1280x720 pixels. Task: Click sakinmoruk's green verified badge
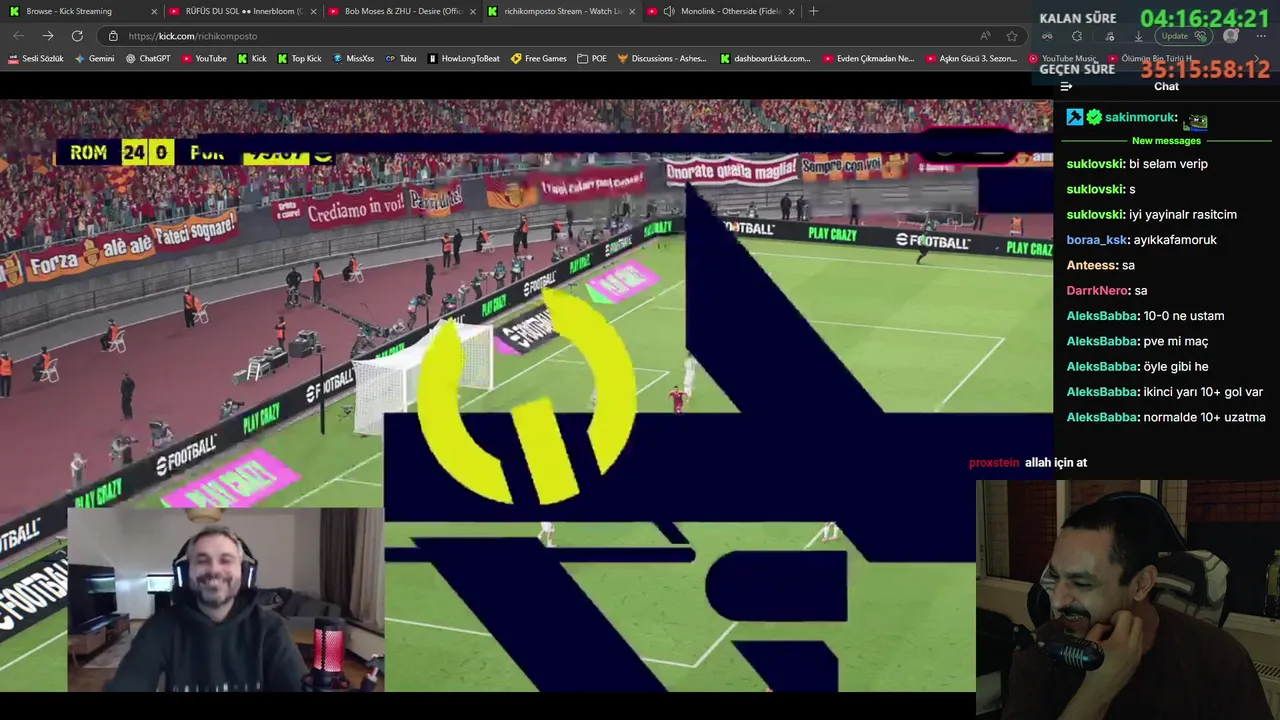pyautogui.click(x=1094, y=117)
